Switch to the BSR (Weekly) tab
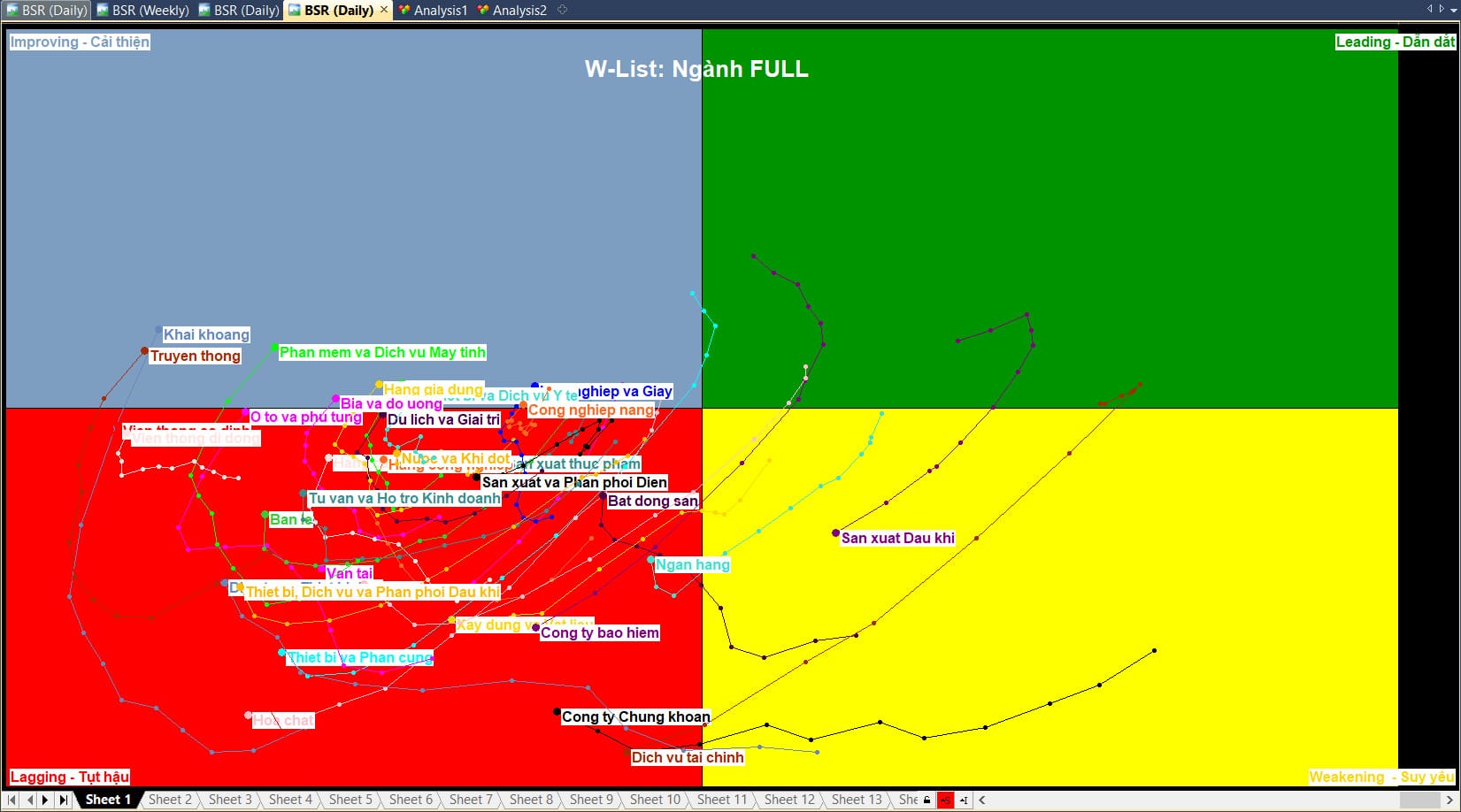Viewport: 1461px width, 812px height. 142,10
